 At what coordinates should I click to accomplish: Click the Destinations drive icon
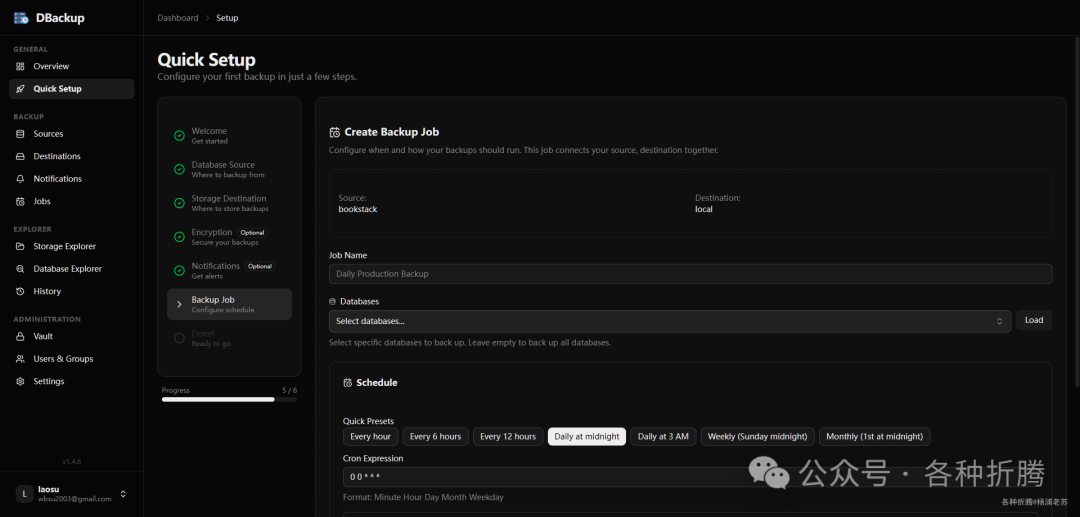21,156
